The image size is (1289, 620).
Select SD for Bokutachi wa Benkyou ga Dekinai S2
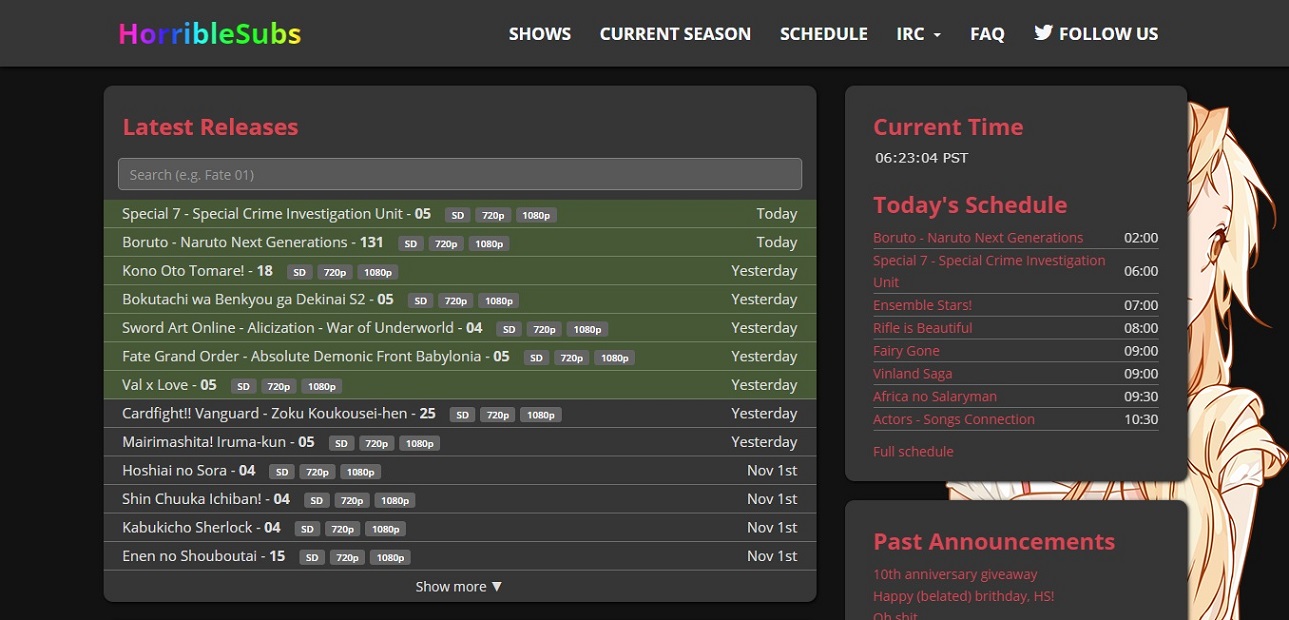(421, 301)
